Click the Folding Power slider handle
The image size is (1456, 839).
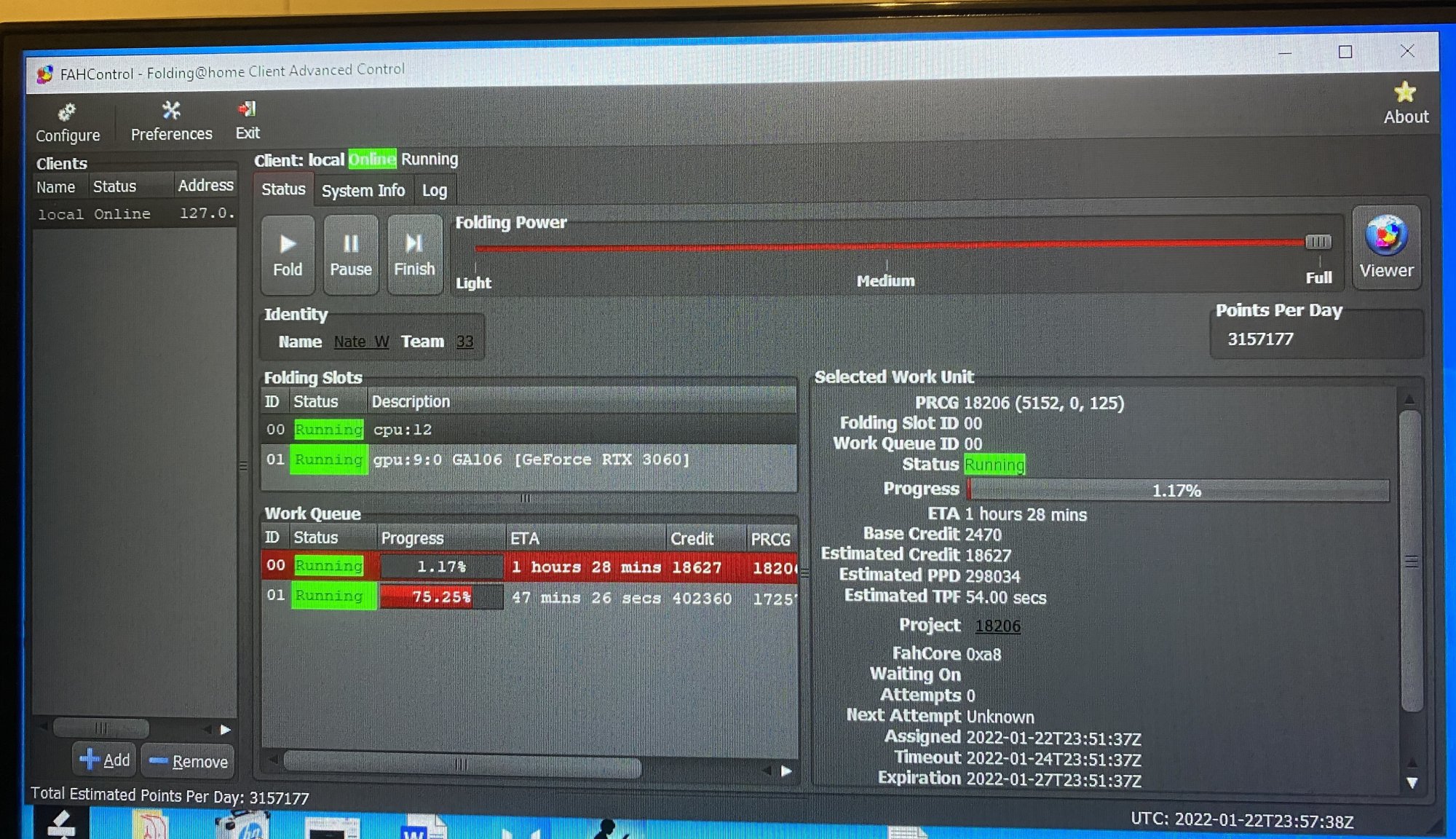pos(1318,242)
